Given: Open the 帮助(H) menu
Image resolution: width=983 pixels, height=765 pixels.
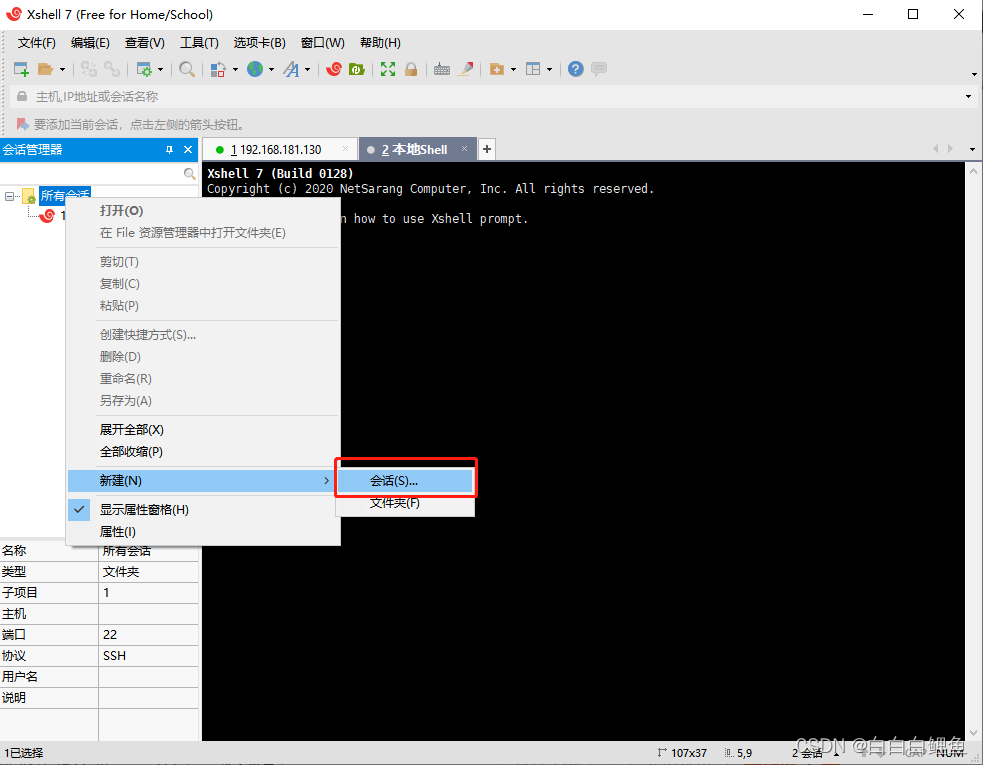Looking at the screenshot, I should (x=381, y=43).
